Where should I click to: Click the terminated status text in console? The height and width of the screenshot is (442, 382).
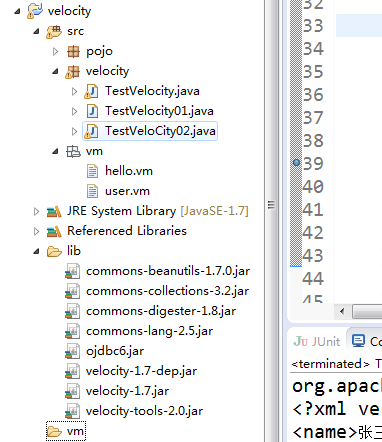[x=330, y=364]
